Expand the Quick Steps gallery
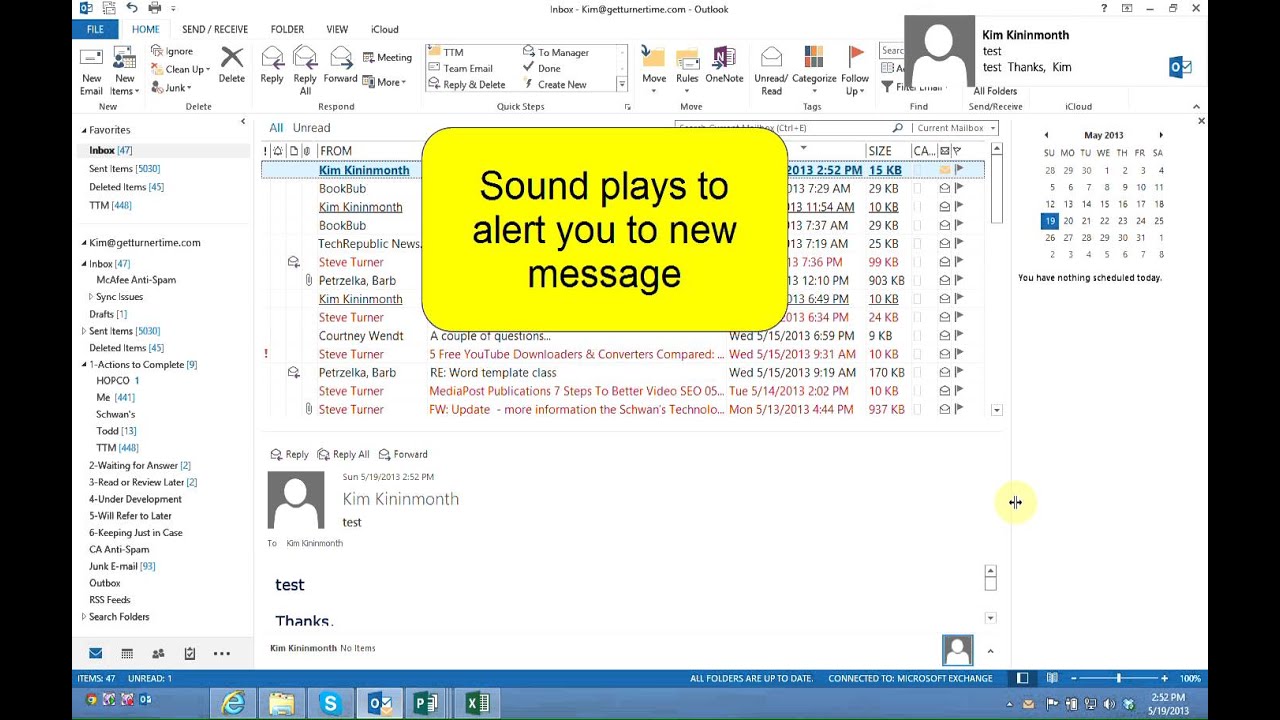 tap(621, 85)
